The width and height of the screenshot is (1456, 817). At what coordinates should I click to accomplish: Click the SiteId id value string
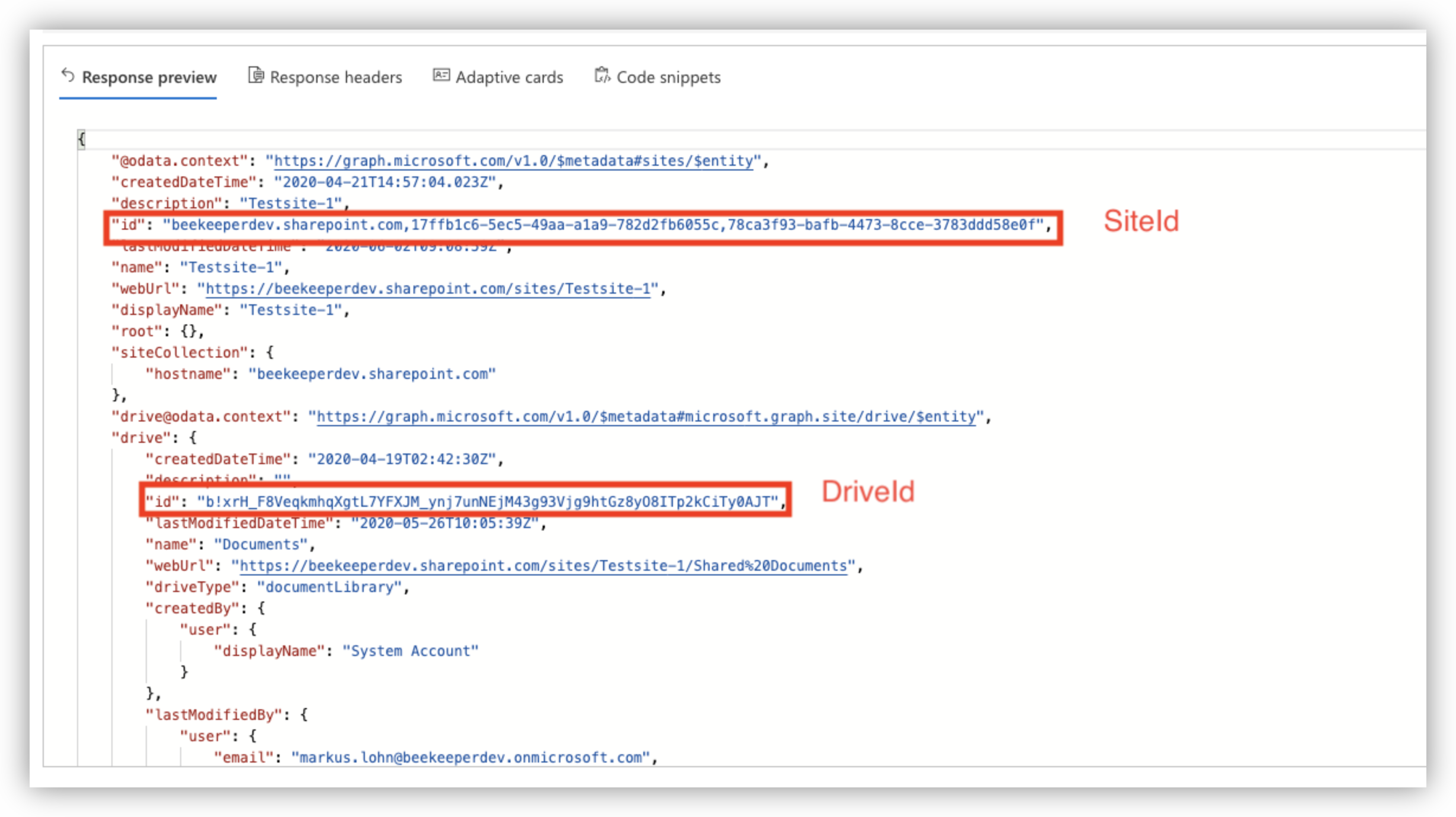click(x=603, y=225)
